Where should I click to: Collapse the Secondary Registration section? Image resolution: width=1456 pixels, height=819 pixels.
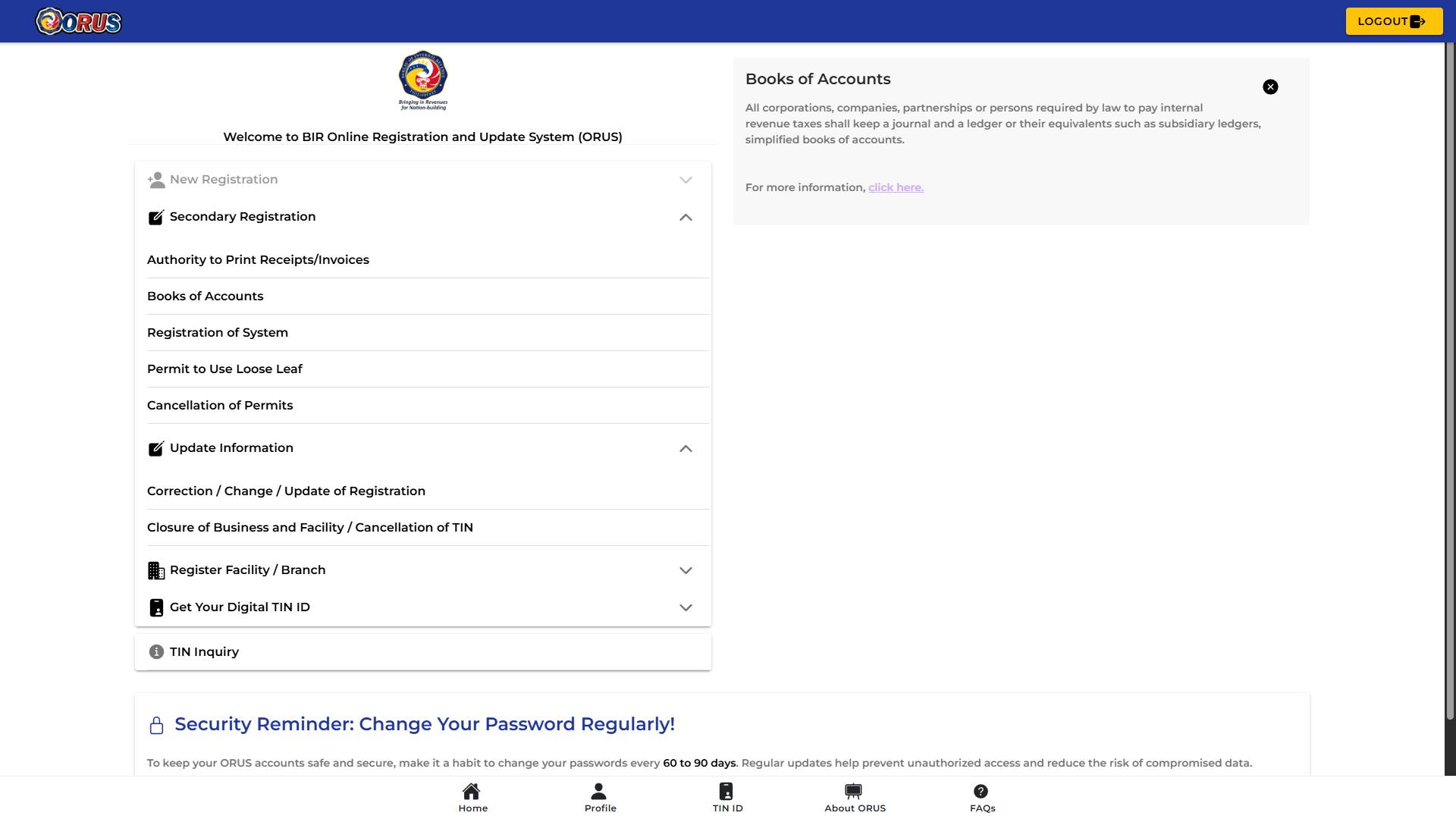coord(686,218)
